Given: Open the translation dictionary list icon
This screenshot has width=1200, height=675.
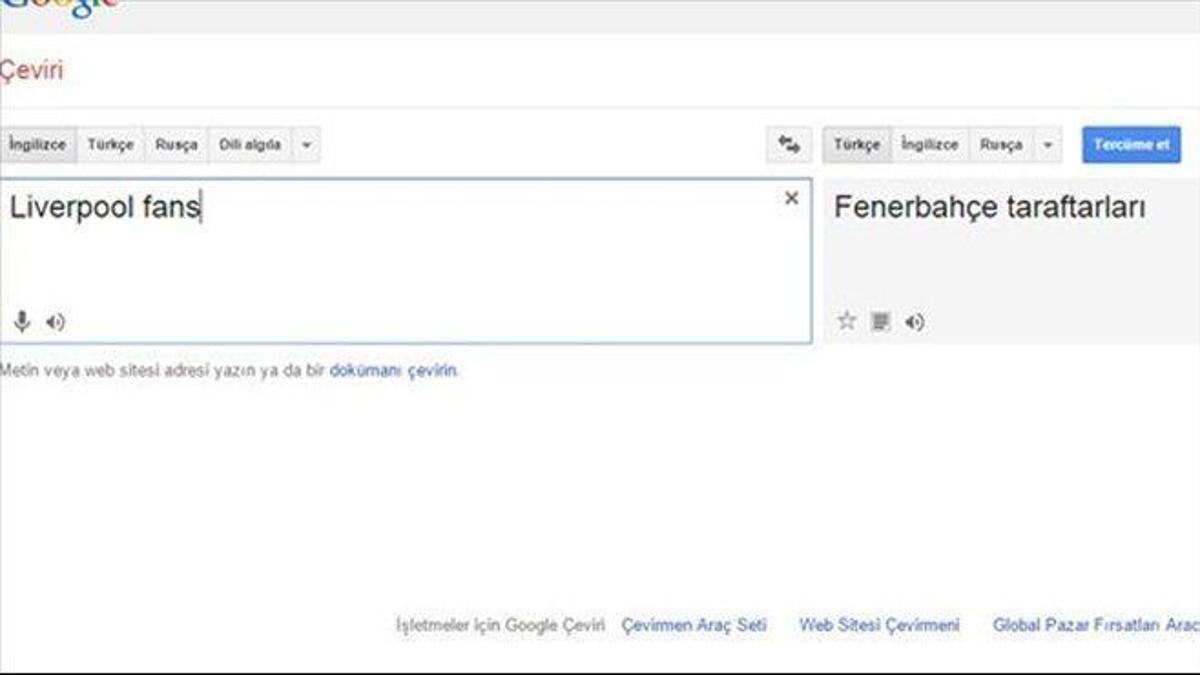Looking at the screenshot, I should pos(880,321).
